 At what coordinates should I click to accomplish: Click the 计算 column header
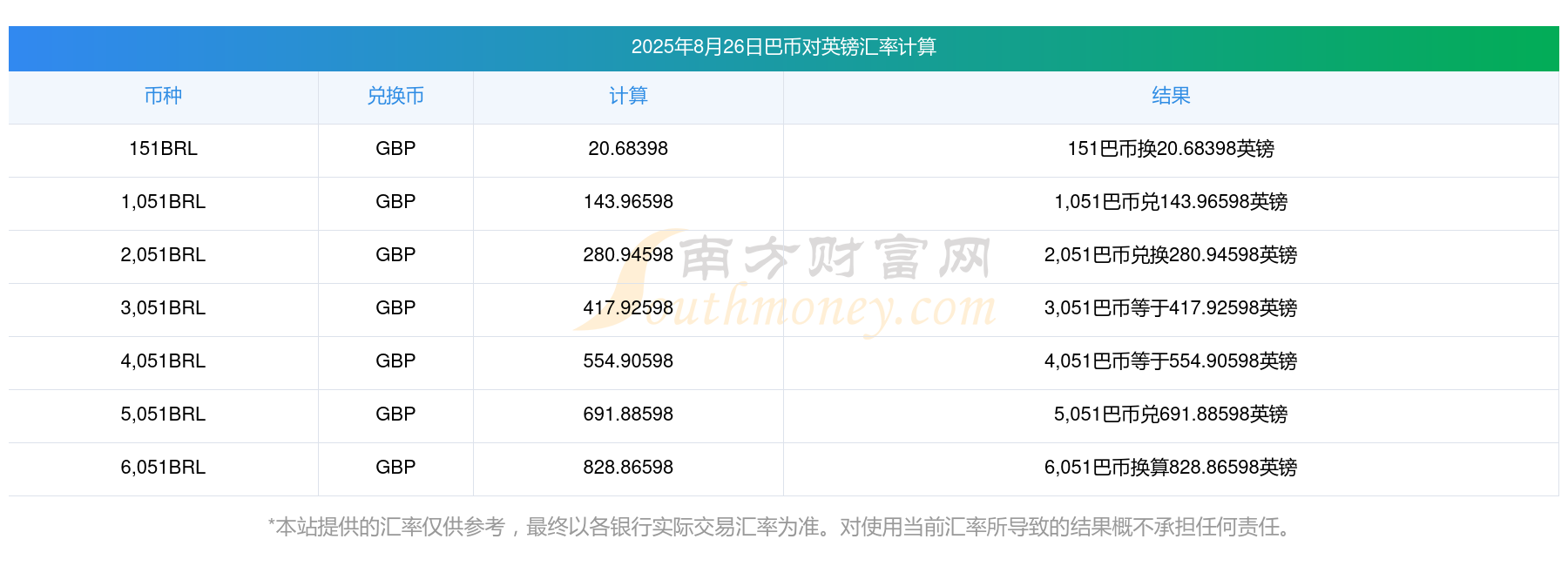pyautogui.click(x=628, y=96)
